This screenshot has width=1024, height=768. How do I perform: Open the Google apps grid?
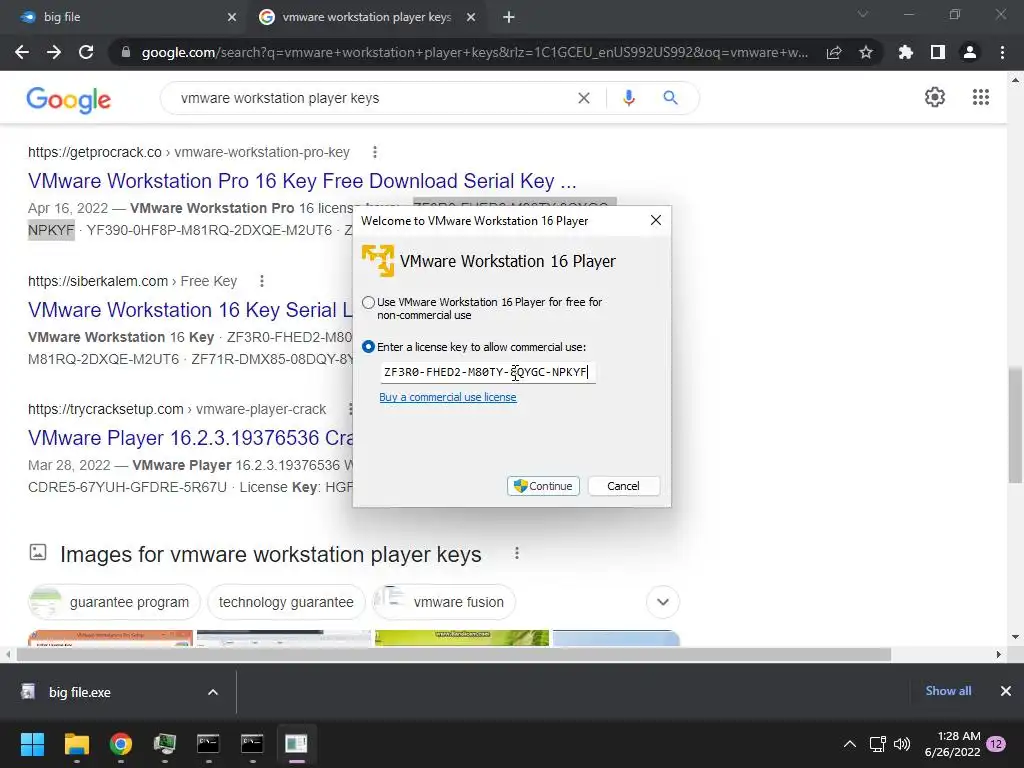[981, 97]
